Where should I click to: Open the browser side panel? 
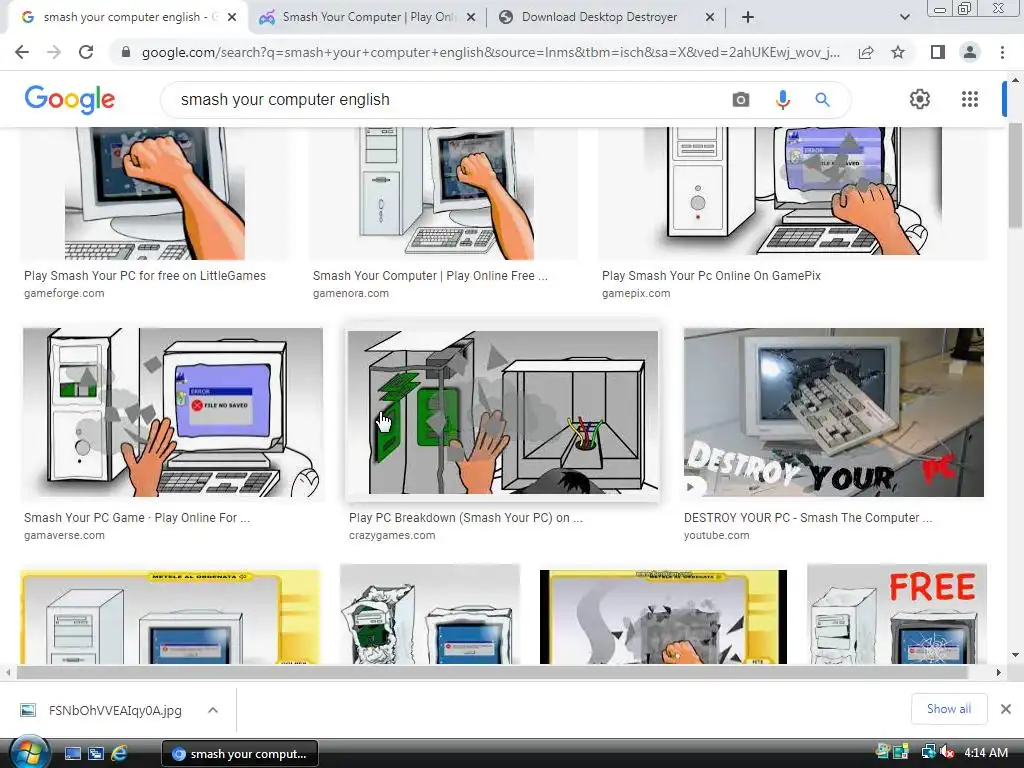tap(938, 52)
